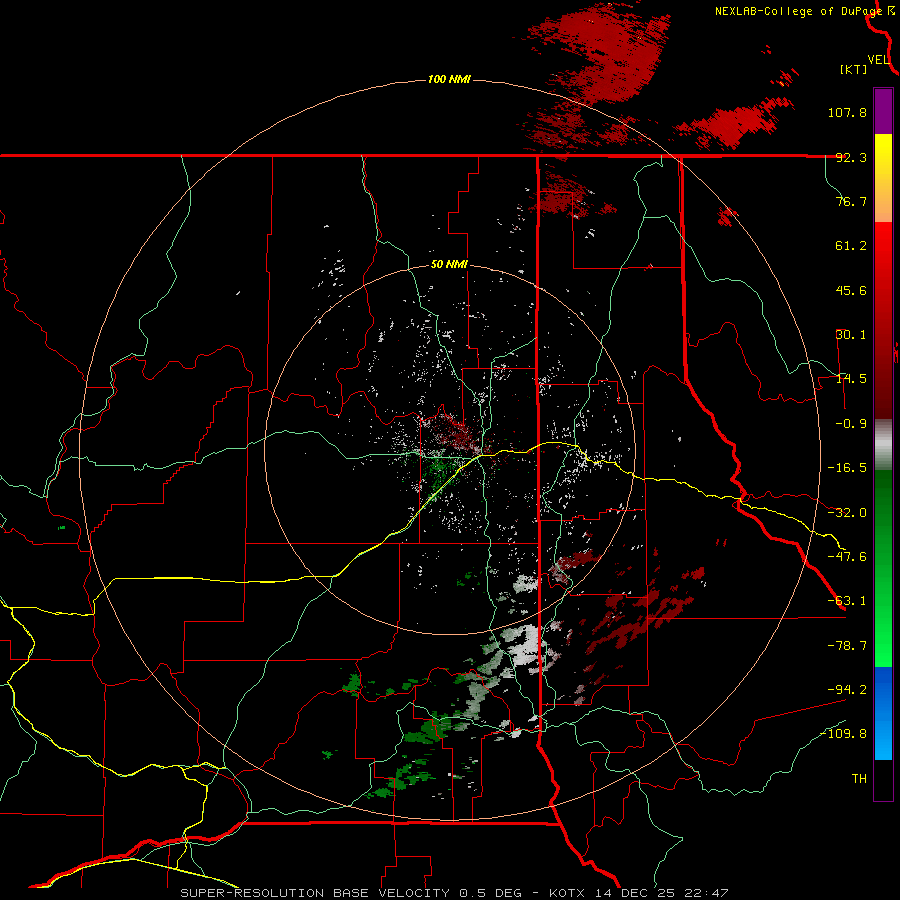Pick the purple segment atop the color bar
The width and height of the screenshot is (900, 900).
click(883, 111)
